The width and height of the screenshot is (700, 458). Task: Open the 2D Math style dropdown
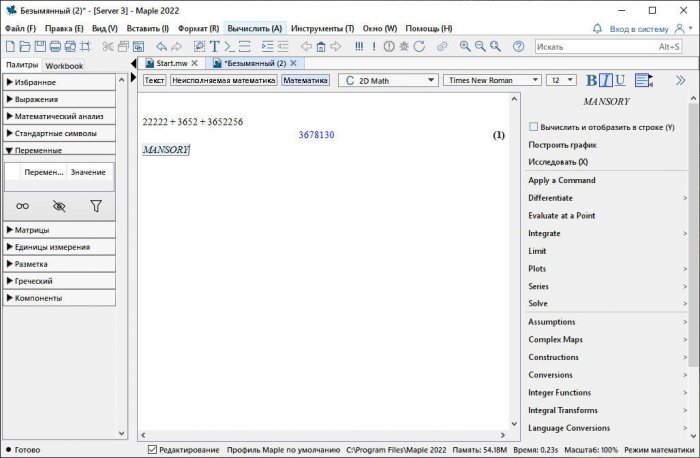[388, 80]
